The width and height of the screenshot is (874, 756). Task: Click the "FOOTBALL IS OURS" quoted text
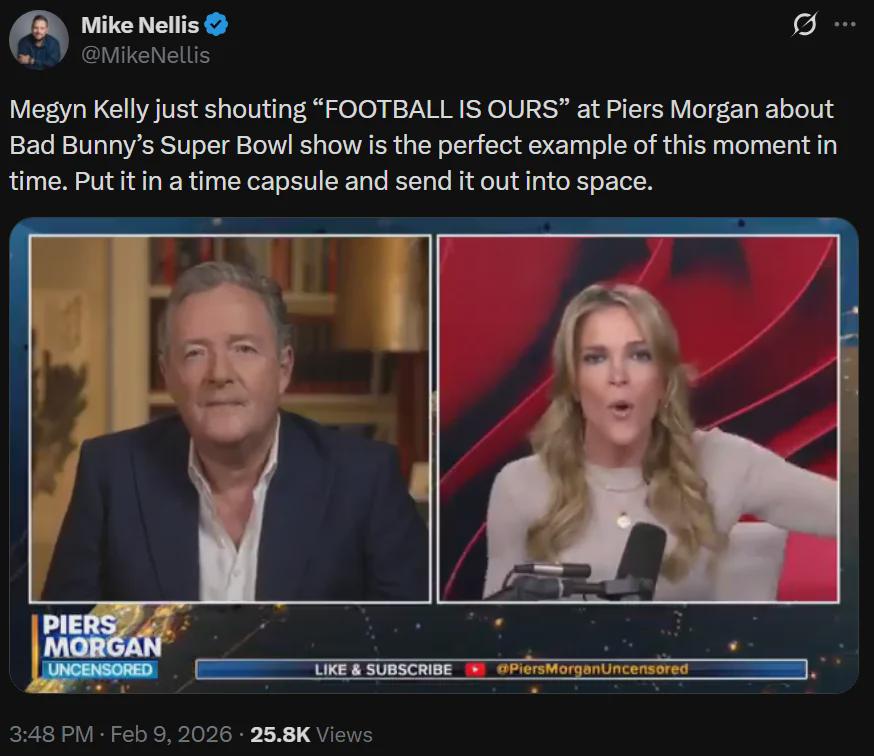[441, 109]
